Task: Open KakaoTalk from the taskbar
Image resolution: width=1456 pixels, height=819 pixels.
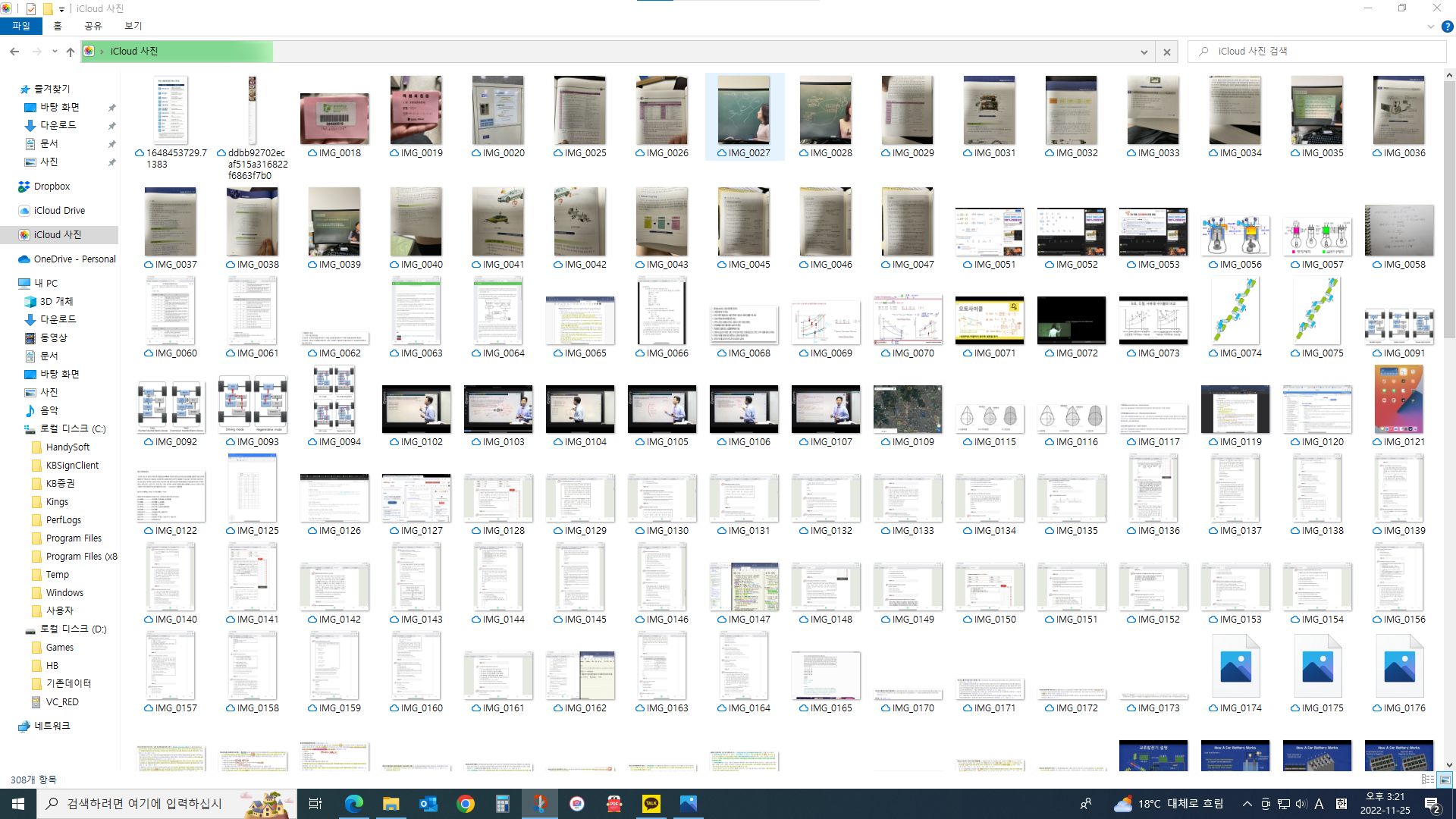Action: click(x=651, y=804)
